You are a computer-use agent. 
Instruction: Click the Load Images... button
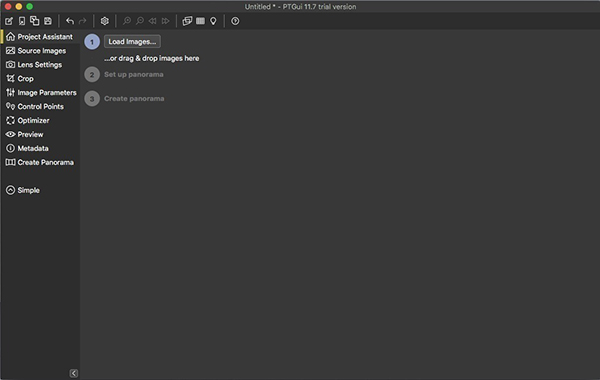point(132,41)
